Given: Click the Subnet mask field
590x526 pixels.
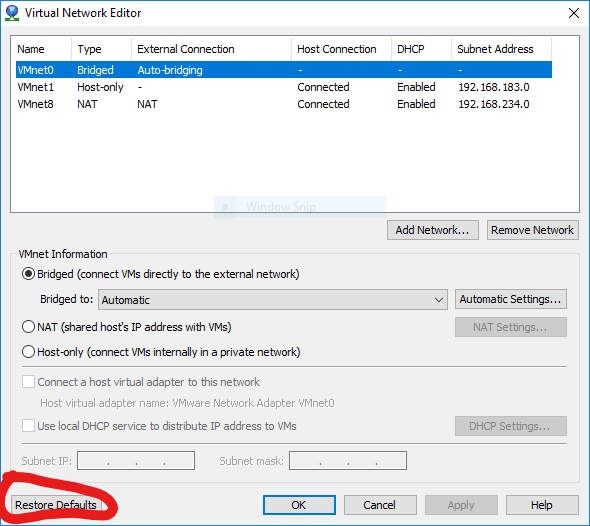Looking at the screenshot, I should click(348, 461).
